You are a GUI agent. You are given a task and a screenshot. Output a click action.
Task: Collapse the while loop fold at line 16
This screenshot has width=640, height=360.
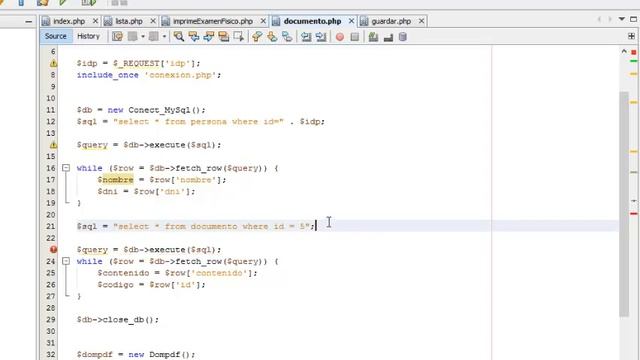point(66,168)
